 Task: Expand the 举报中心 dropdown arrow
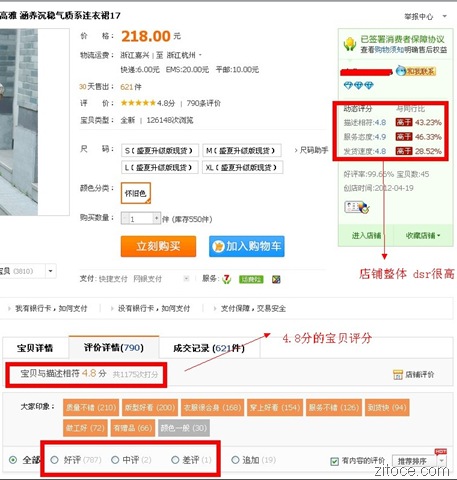pyautogui.click(x=444, y=16)
